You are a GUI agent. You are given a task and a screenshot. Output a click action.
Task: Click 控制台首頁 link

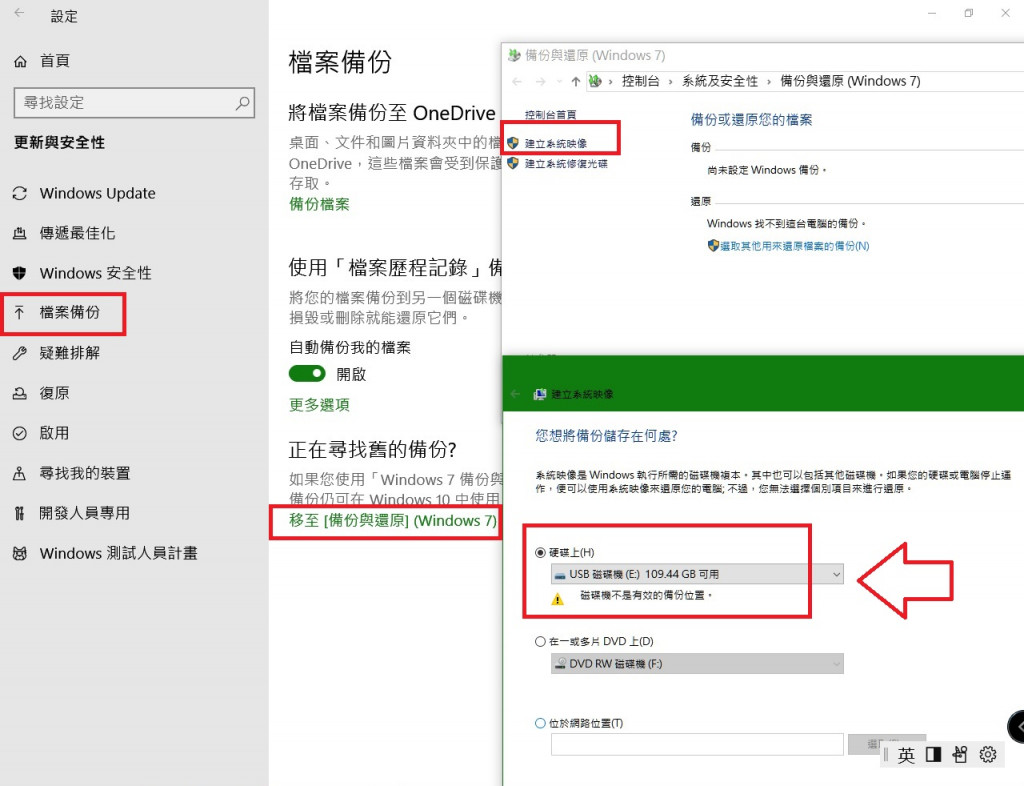pyautogui.click(x=551, y=115)
